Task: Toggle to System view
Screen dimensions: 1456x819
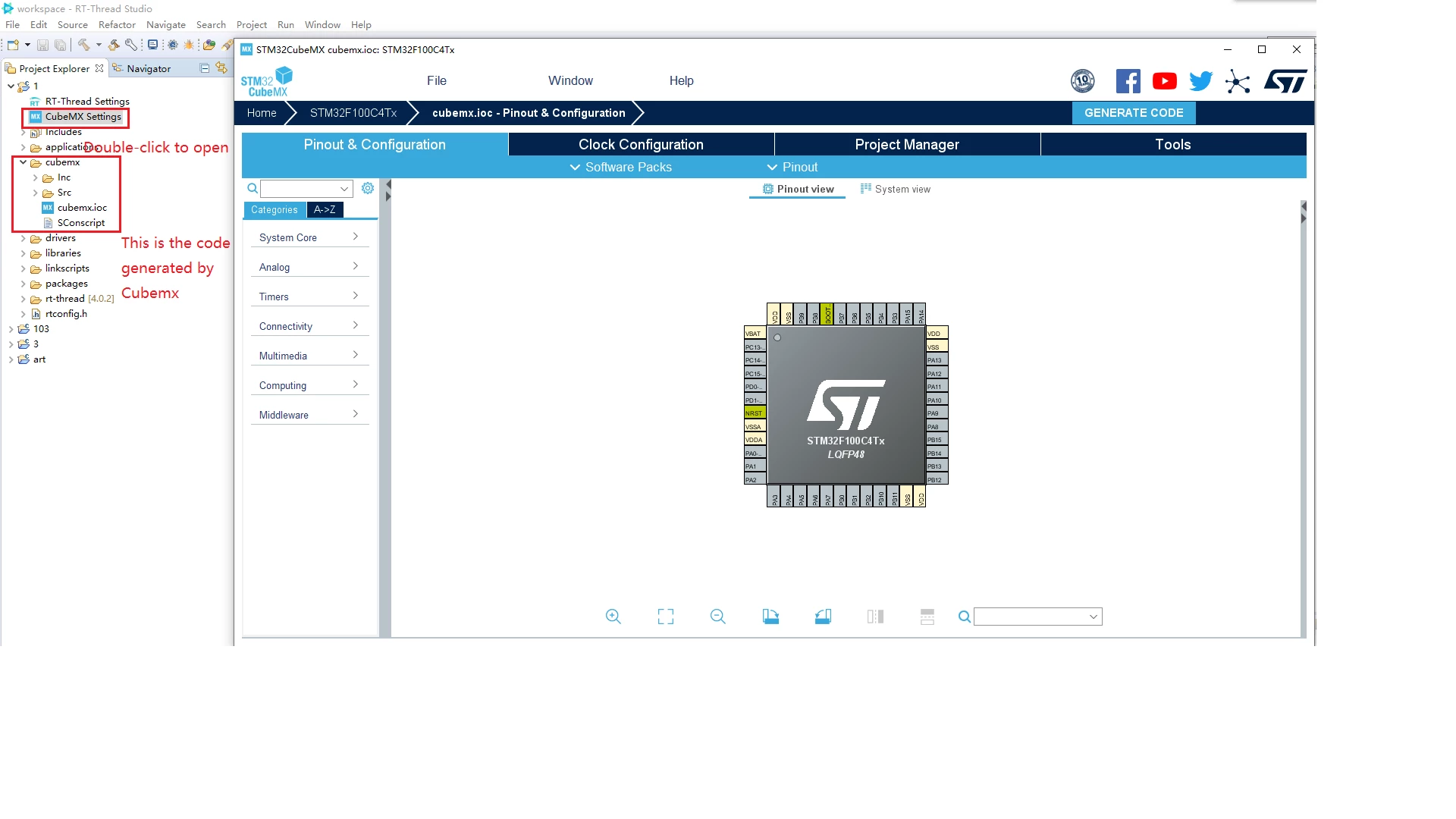Action: (896, 189)
